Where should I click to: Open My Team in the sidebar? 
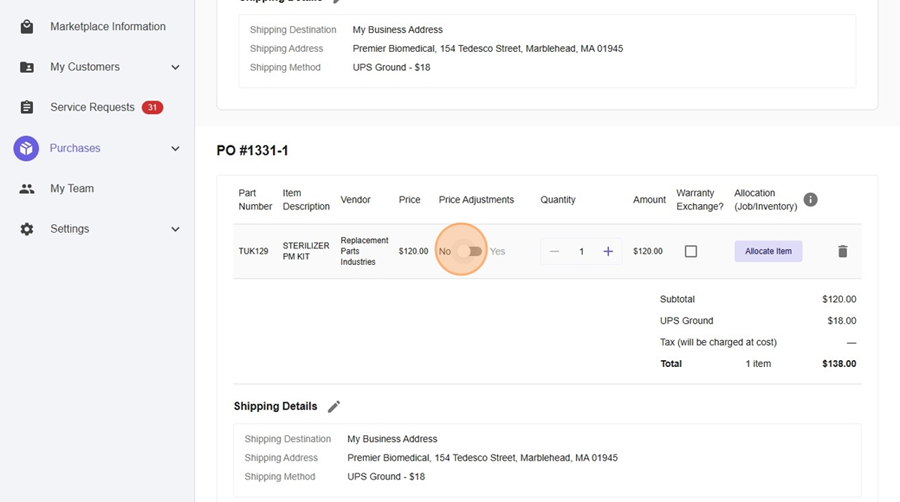72,188
